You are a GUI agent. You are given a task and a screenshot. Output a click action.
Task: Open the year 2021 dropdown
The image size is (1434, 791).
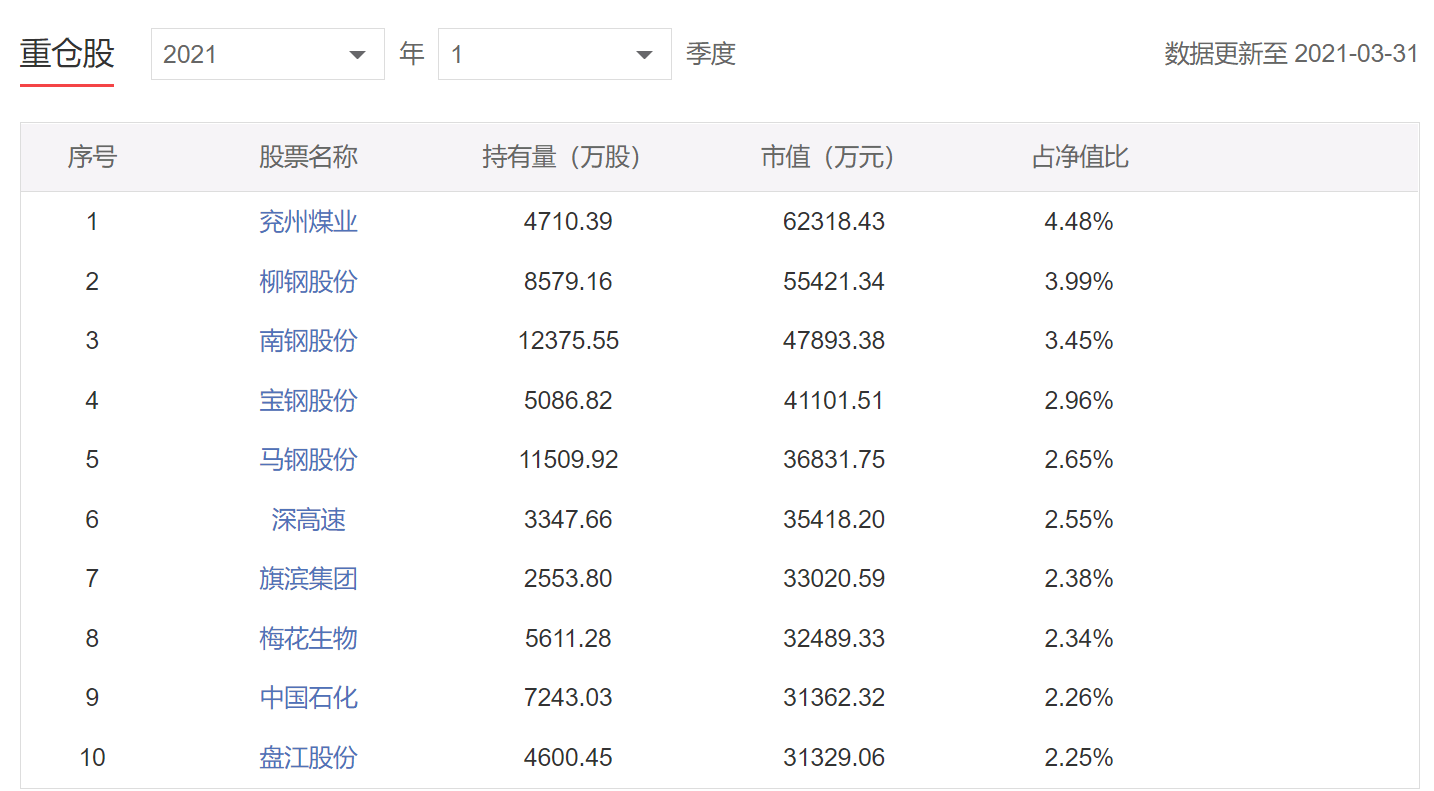266,54
